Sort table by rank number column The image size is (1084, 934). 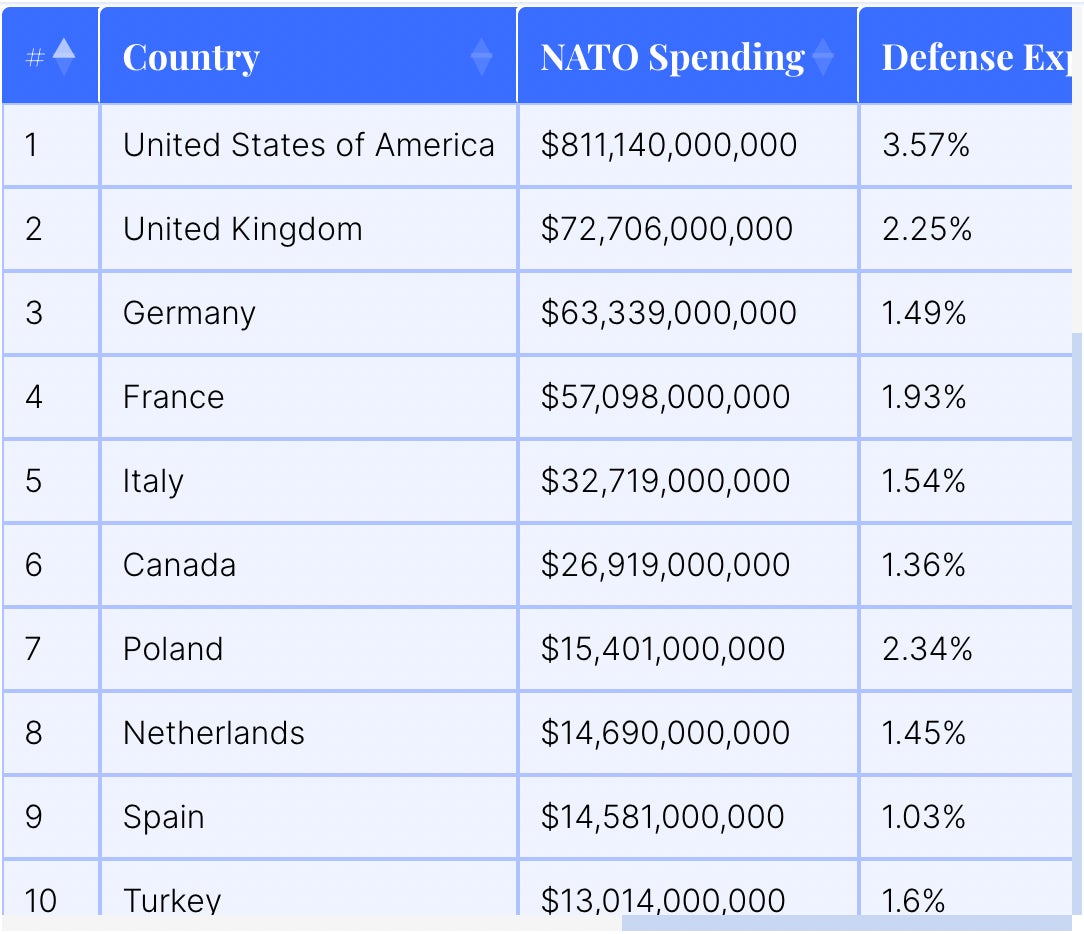tap(62, 56)
